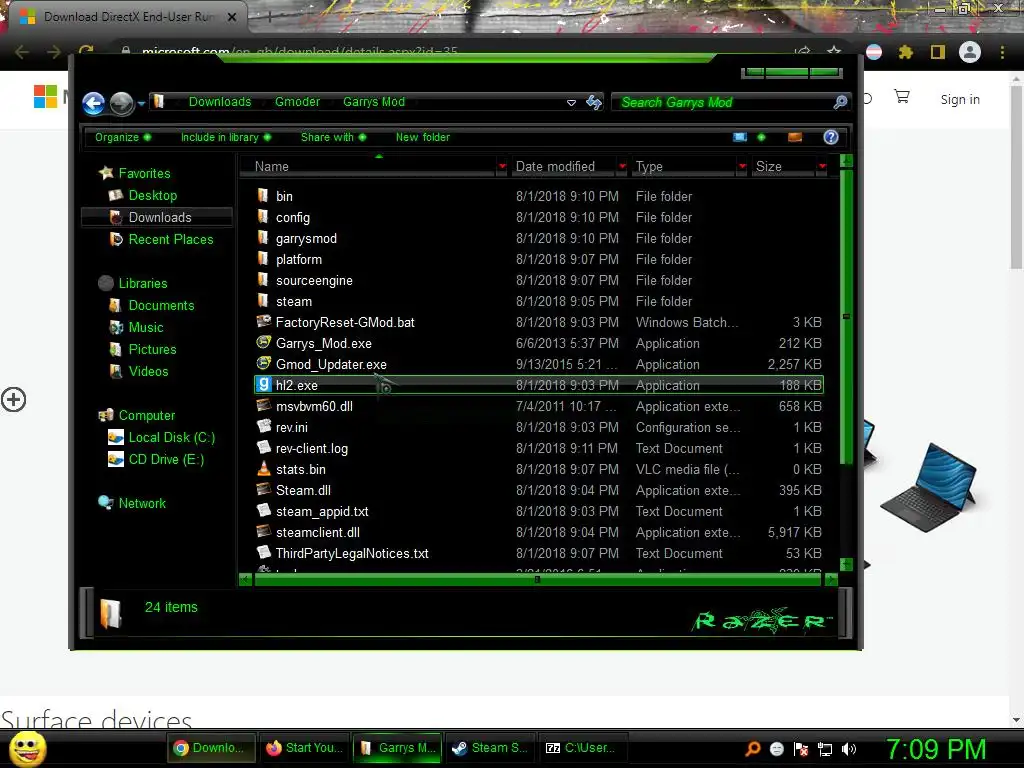Open the Share with dropdown
The image size is (1024, 768).
pos(334,137)
